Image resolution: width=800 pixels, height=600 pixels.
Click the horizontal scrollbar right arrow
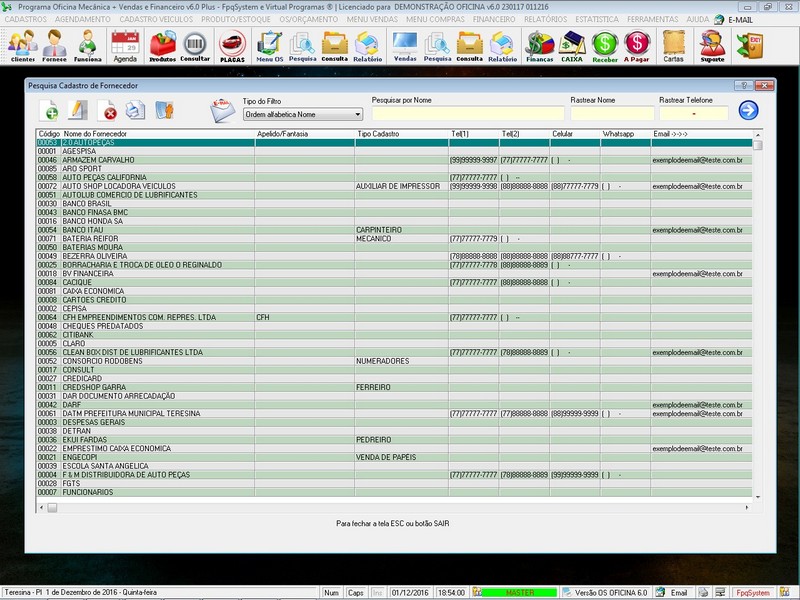[x=747, y=508]
